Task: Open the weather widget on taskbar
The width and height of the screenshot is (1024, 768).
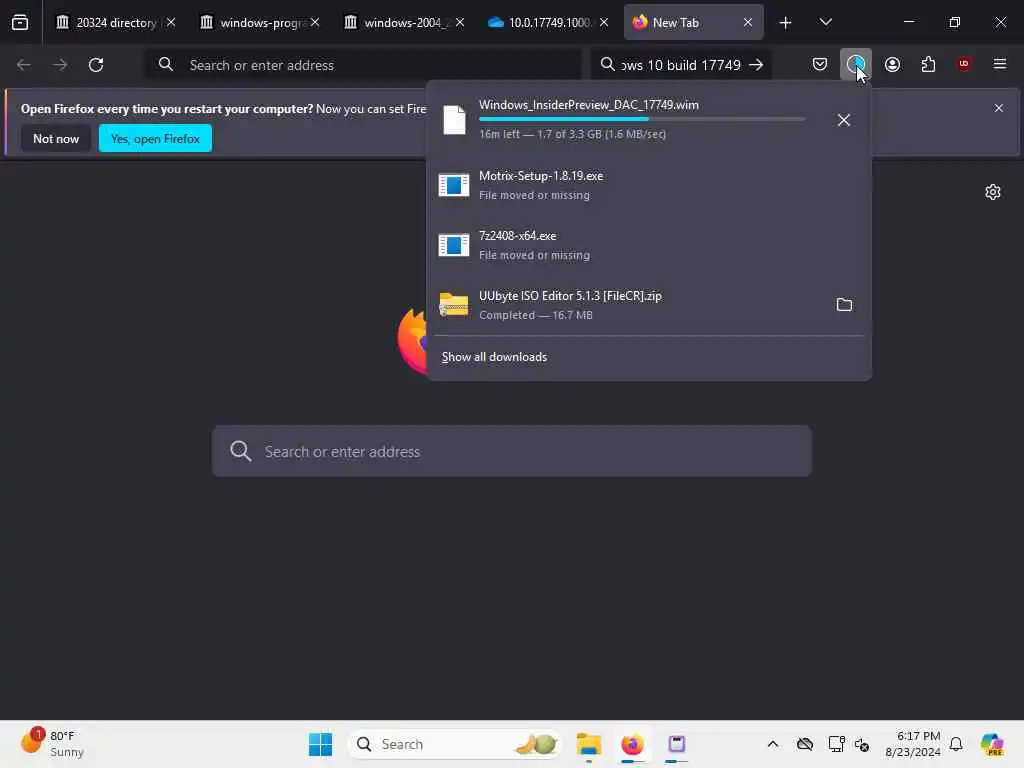Action: pyautogui.click(x=52, y=744)
